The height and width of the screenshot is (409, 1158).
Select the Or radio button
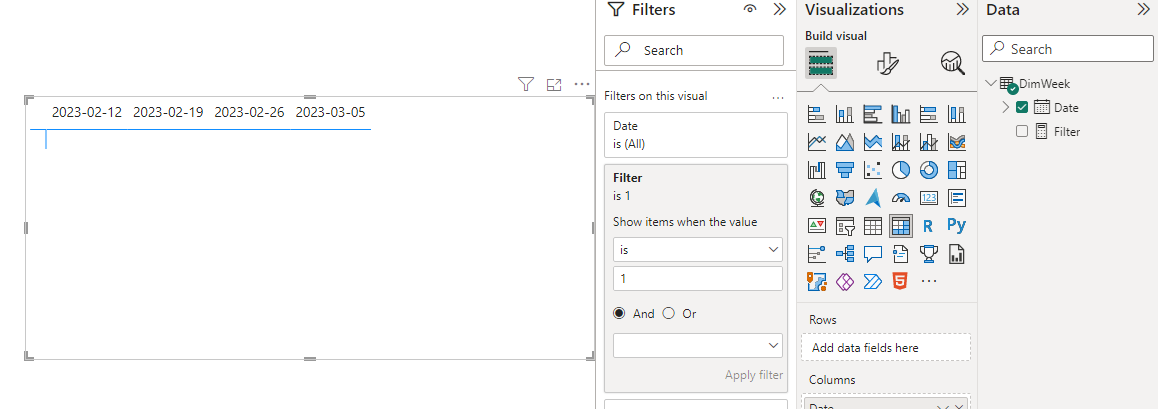click(x=669, y=313)
